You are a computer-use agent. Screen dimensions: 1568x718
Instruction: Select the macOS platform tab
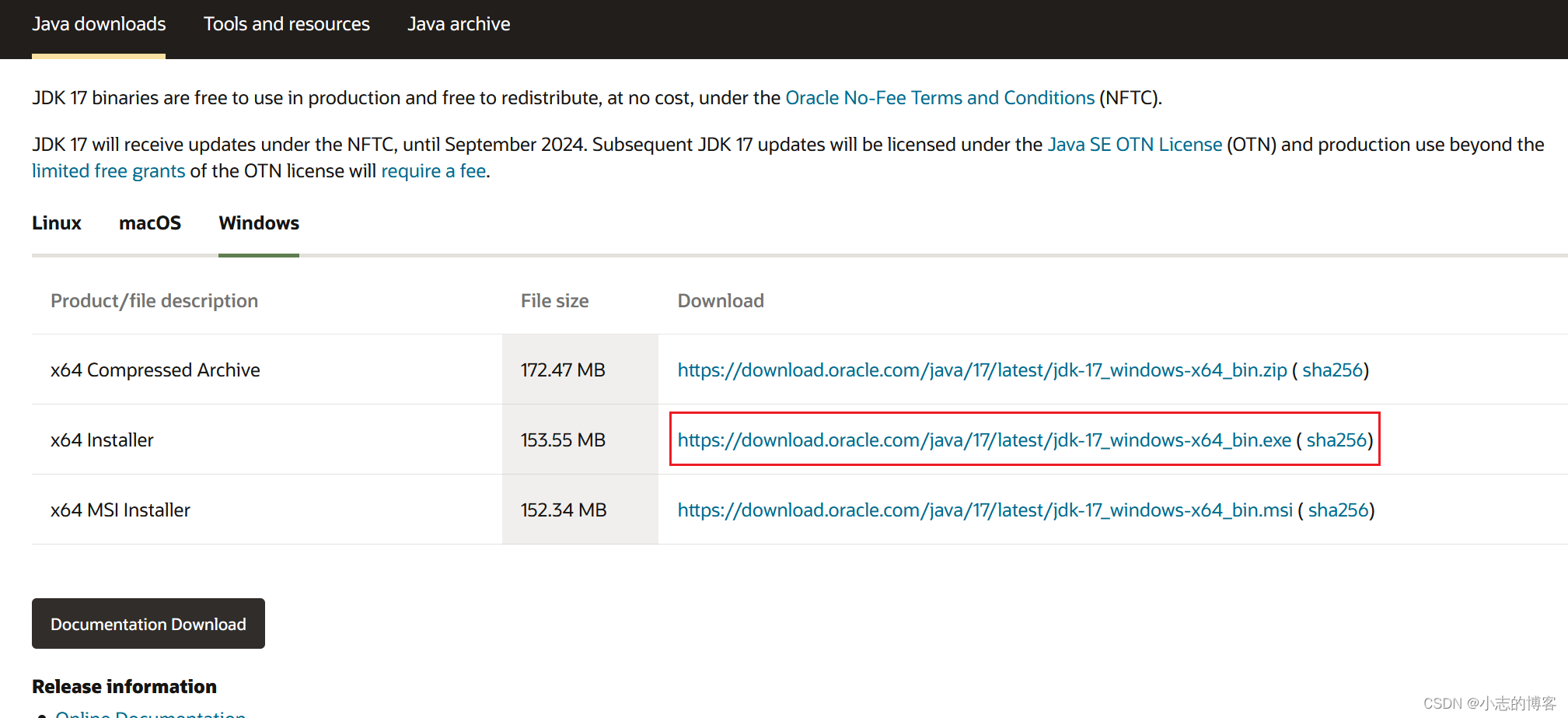(150, 223)
